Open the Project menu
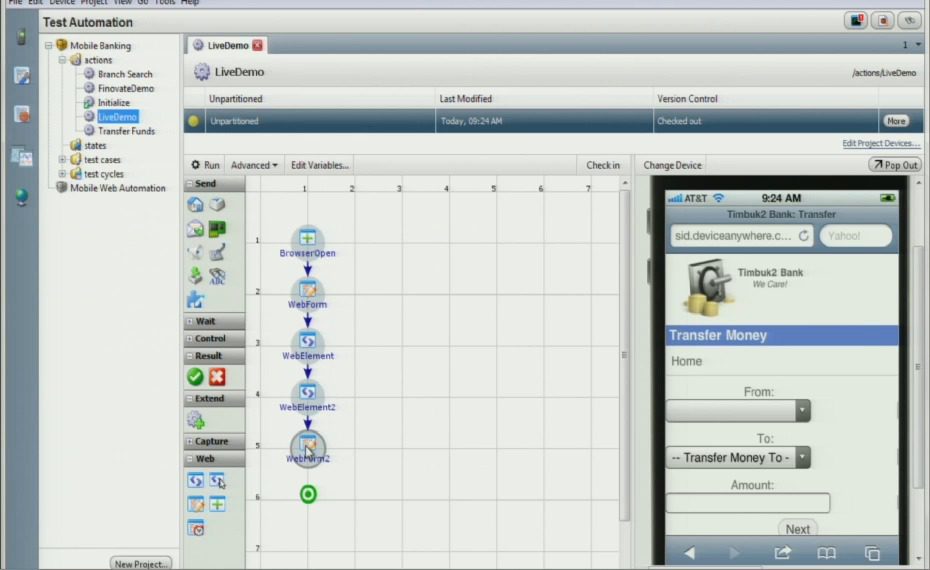The height and width of the screenshot is (570, 930). click(94, 3)
